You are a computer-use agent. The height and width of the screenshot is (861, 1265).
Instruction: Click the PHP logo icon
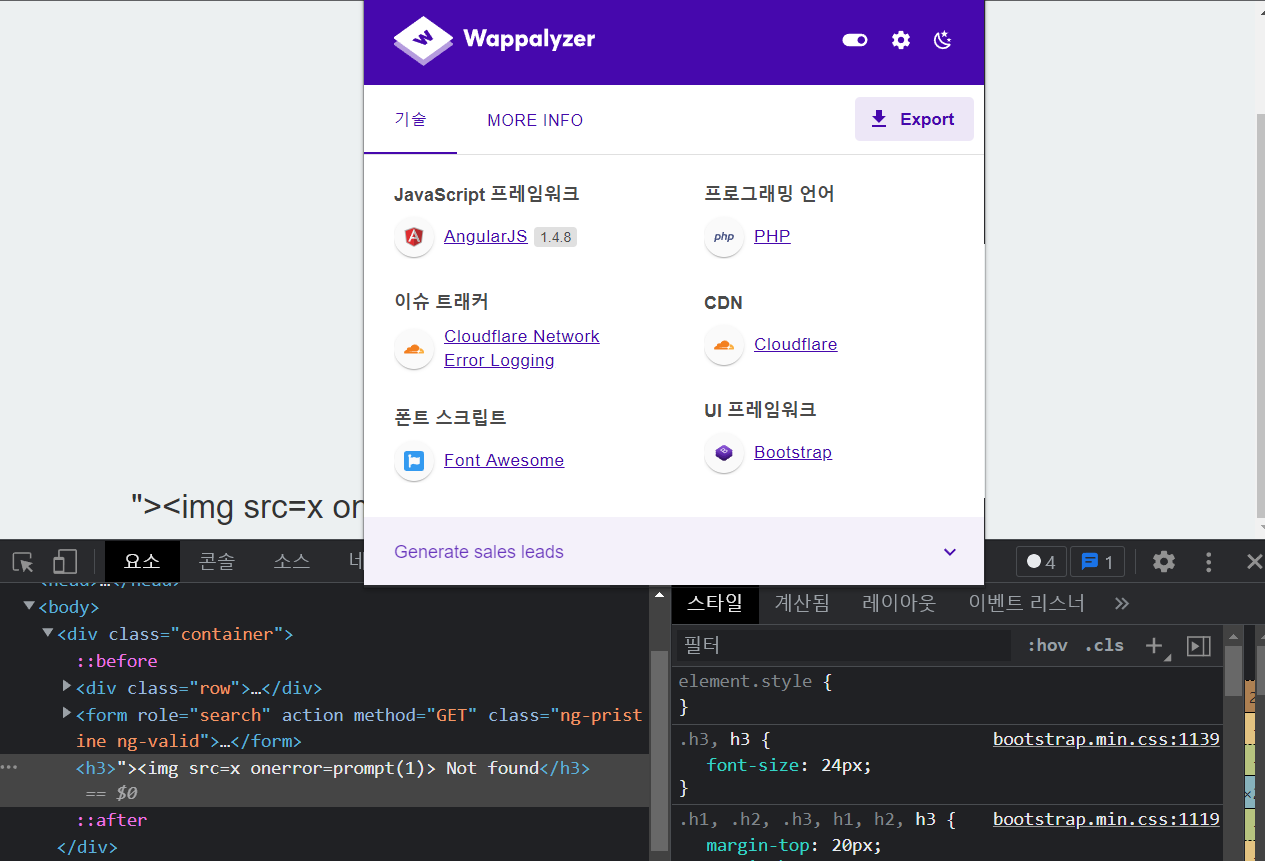[724, 237]
